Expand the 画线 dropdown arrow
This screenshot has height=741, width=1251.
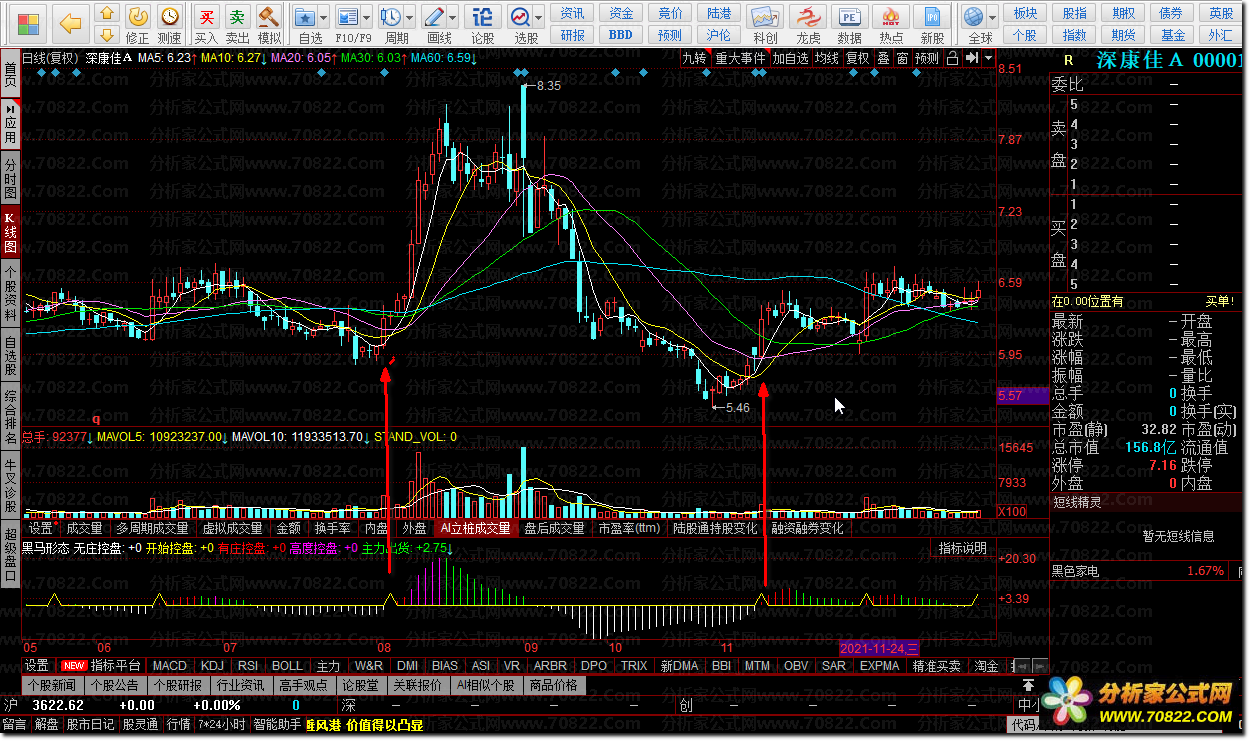pyautogui.click(x=453, y=18)
